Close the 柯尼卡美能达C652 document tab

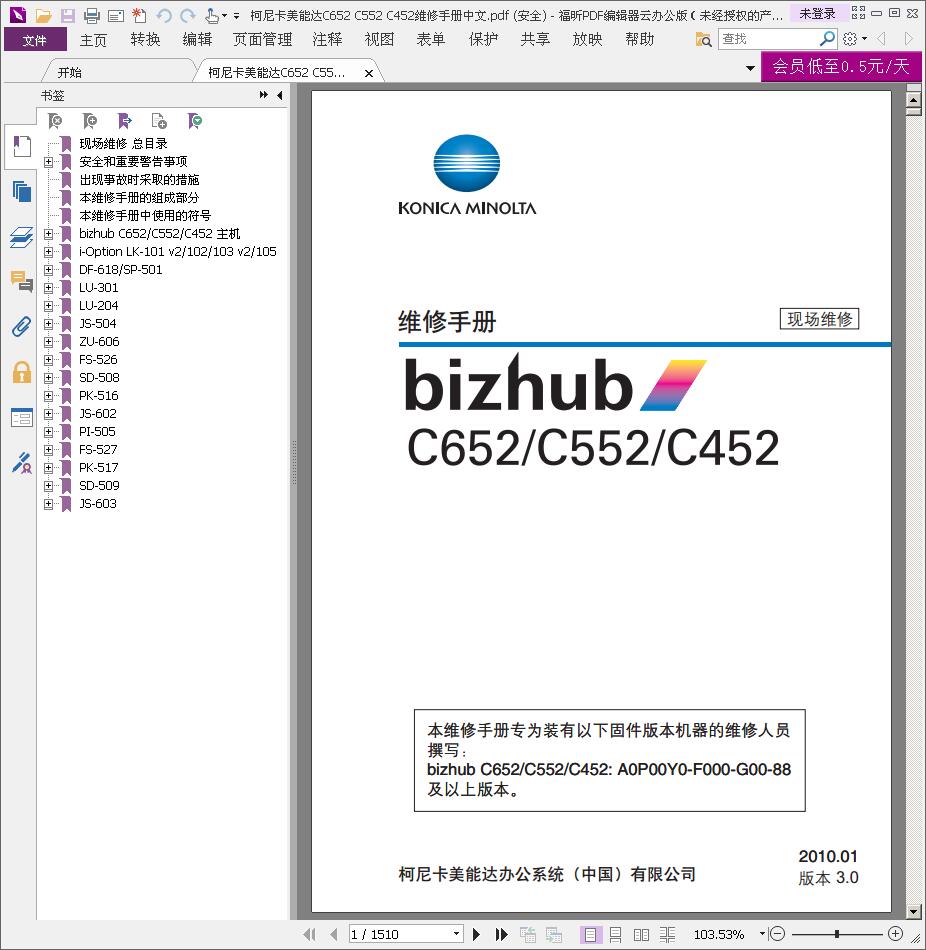pyautogui.click(x=368, y=73)
